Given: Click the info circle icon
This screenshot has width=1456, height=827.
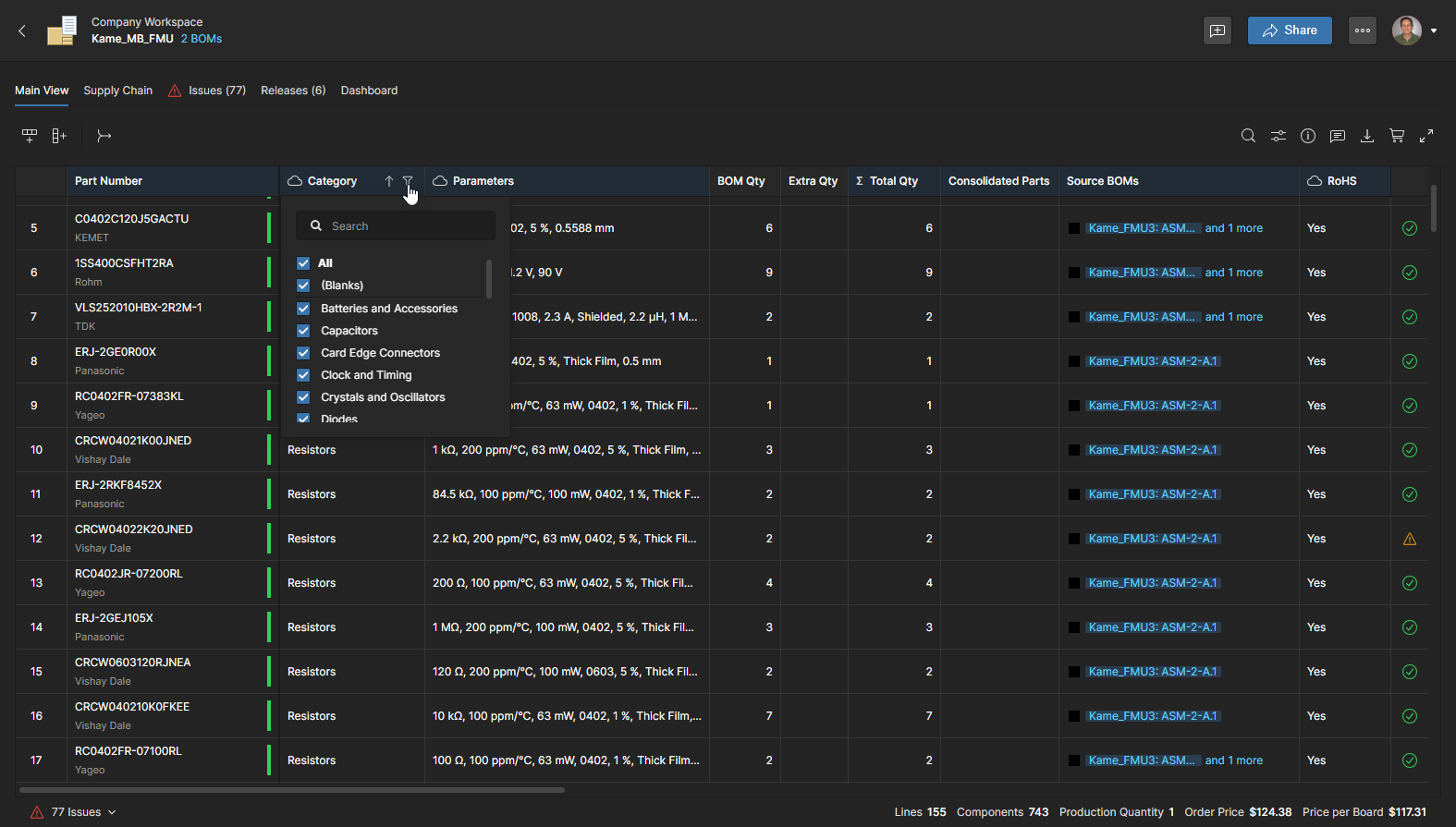Looking at the screenshot, I should [x=1308, y=136].
